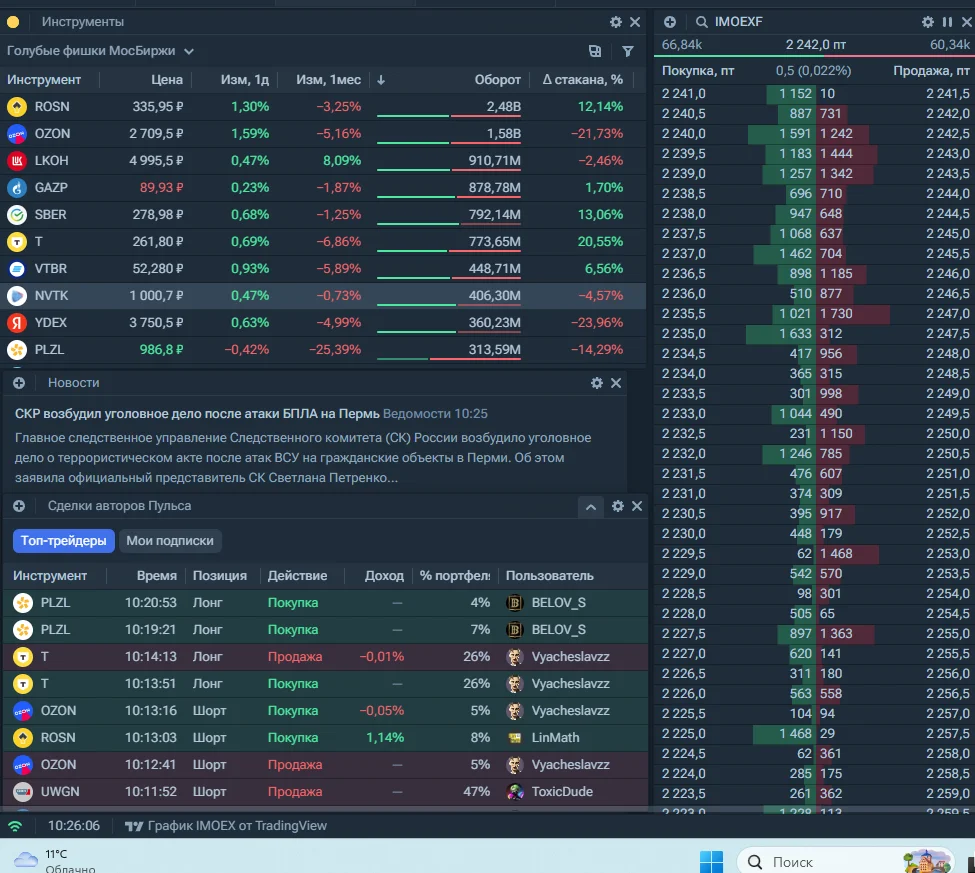Click the Wi-Fi connection status icon
Viewport: 975px width, 873px height.
click(15, 826)
